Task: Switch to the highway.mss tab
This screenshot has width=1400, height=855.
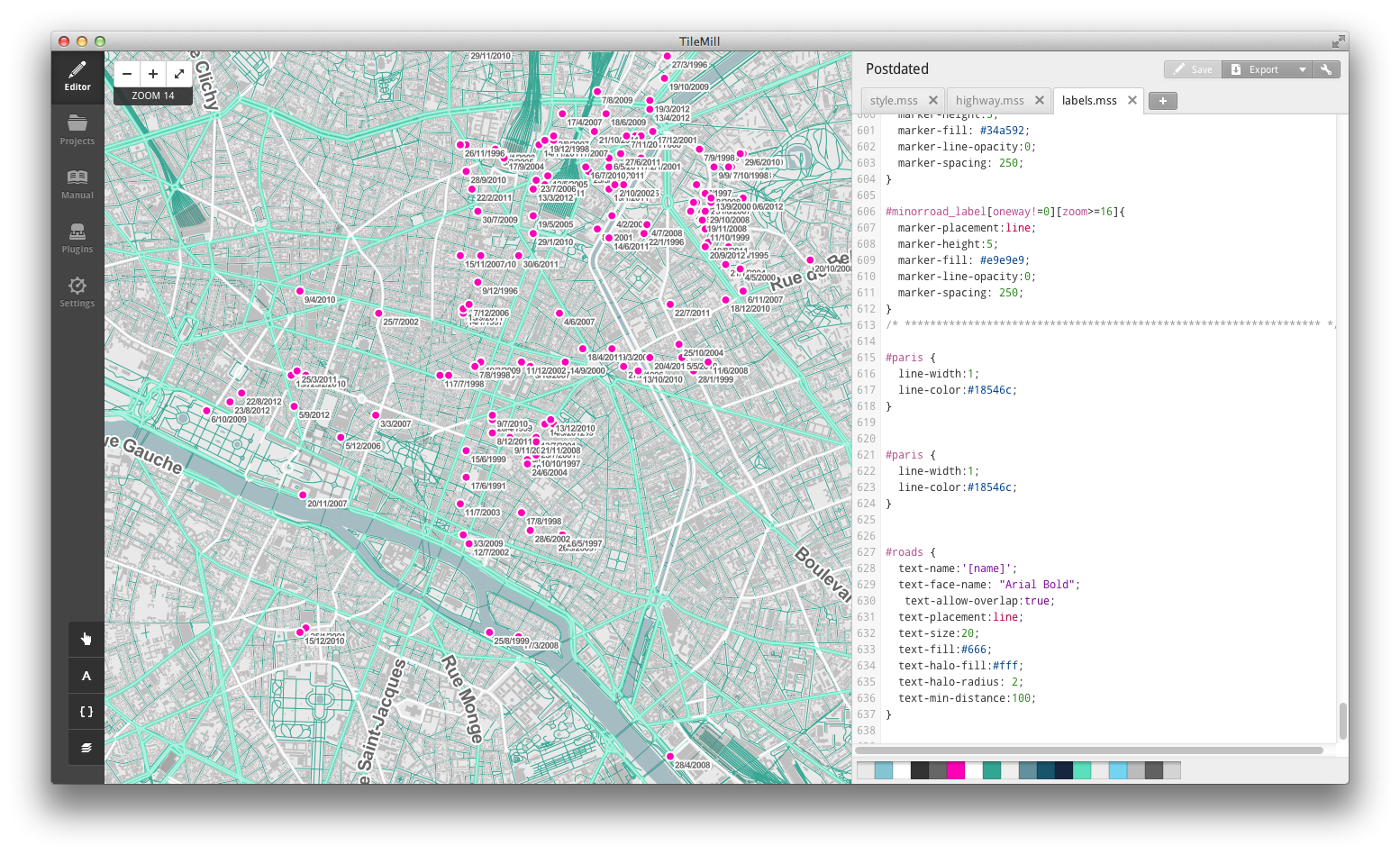Action: [989, 101]
